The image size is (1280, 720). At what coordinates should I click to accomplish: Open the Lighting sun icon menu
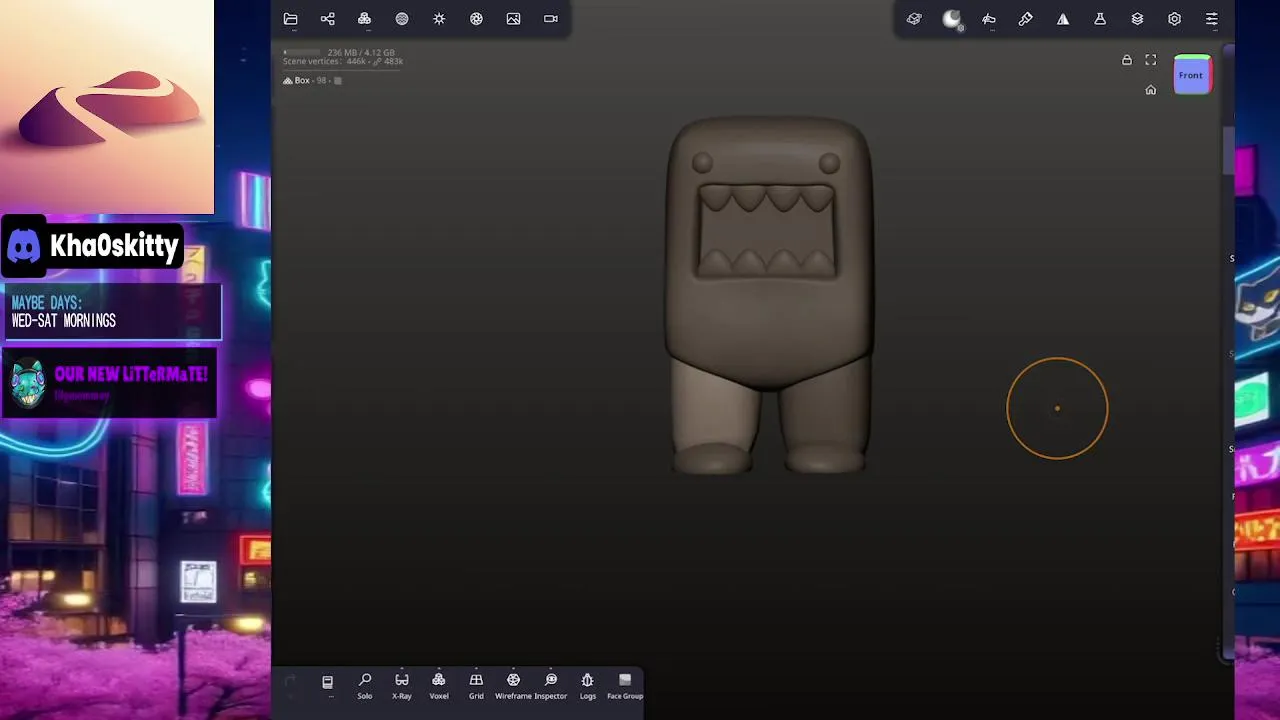pyautogui.click(x=439, y=19)
